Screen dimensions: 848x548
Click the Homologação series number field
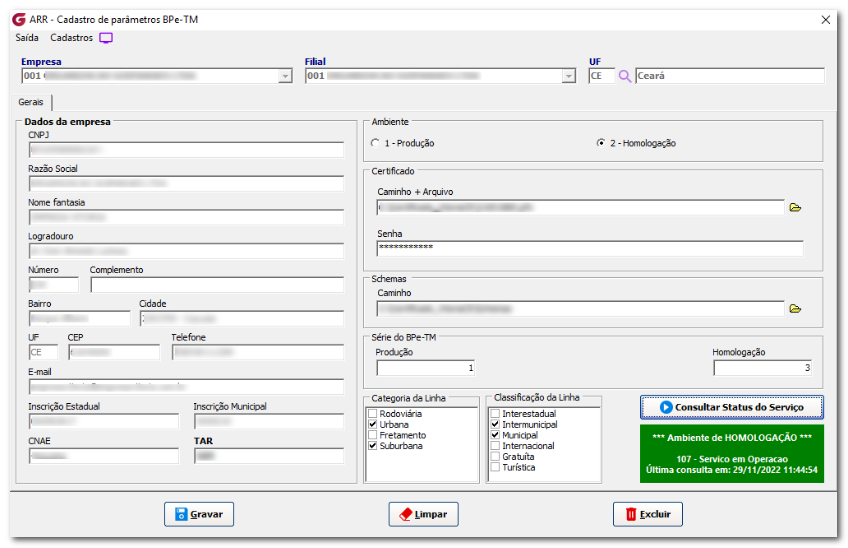(763, 368)
